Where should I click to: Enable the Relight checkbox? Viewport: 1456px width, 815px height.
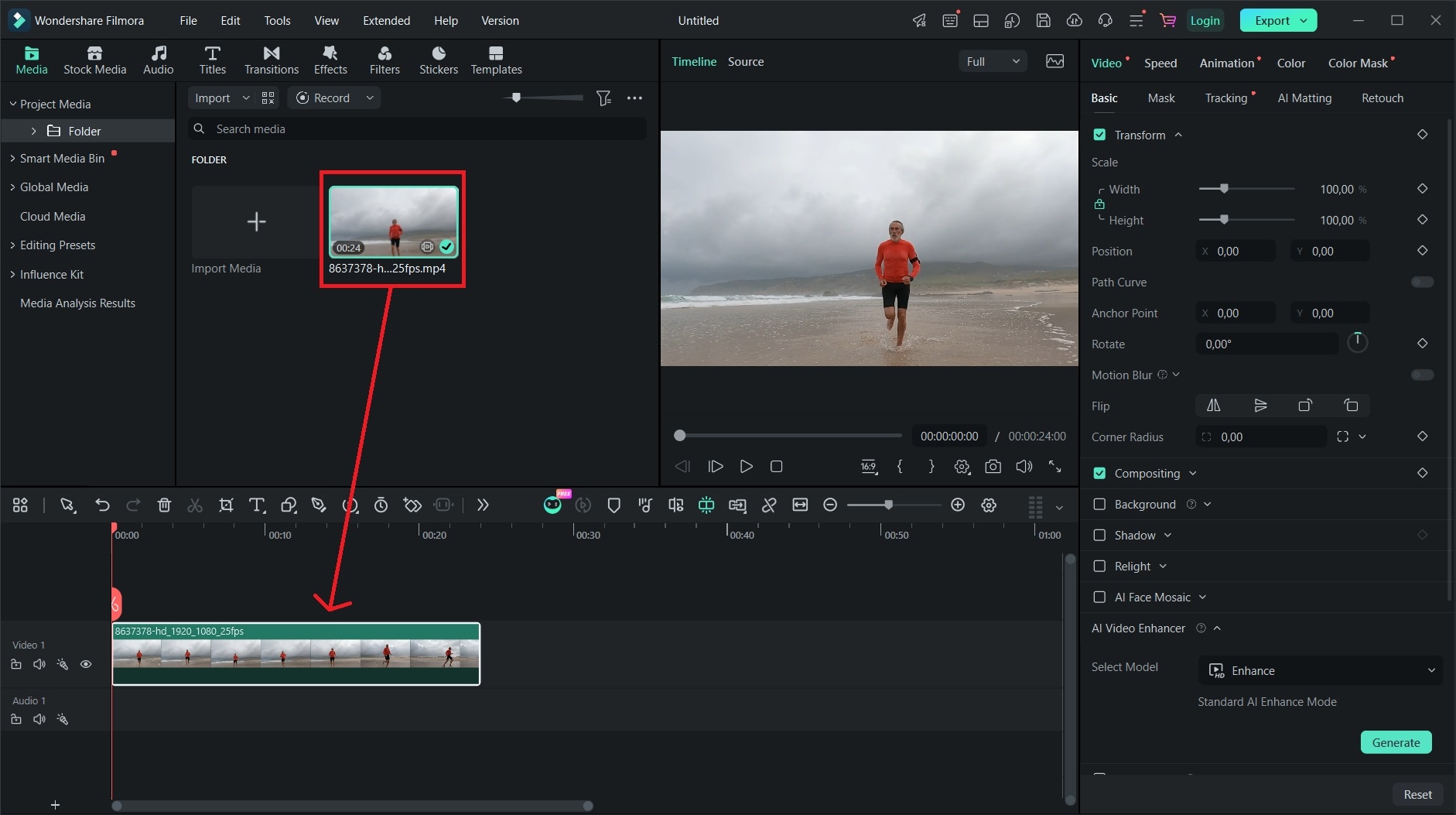tap(1099, 566)
